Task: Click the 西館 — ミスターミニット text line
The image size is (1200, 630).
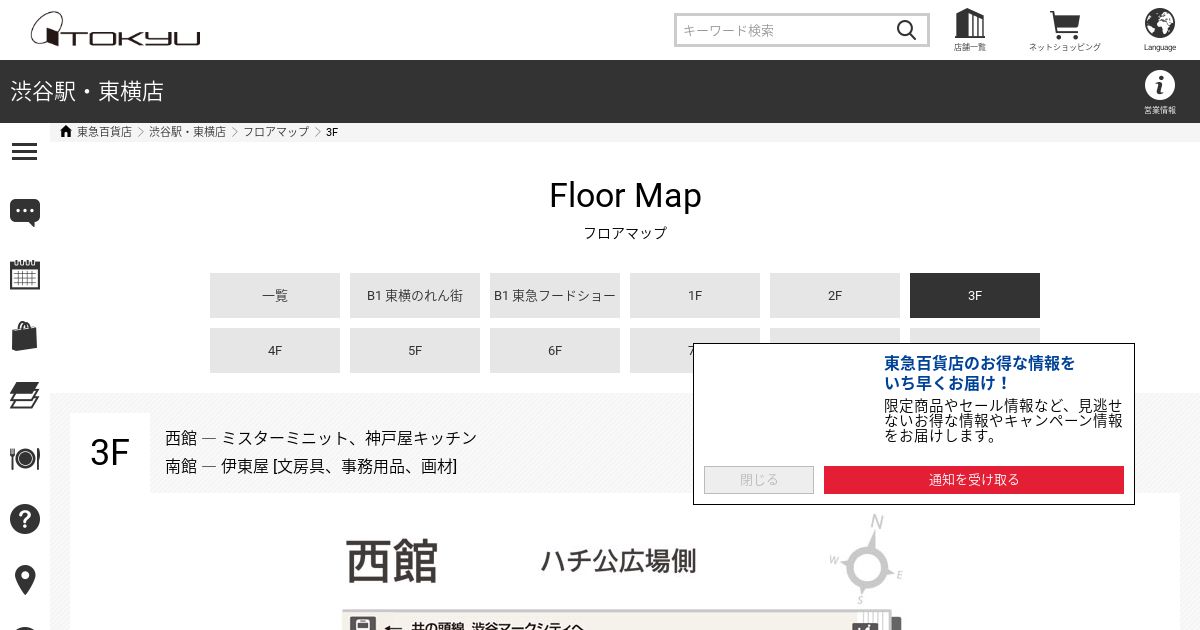Action: tap(321, 438)
